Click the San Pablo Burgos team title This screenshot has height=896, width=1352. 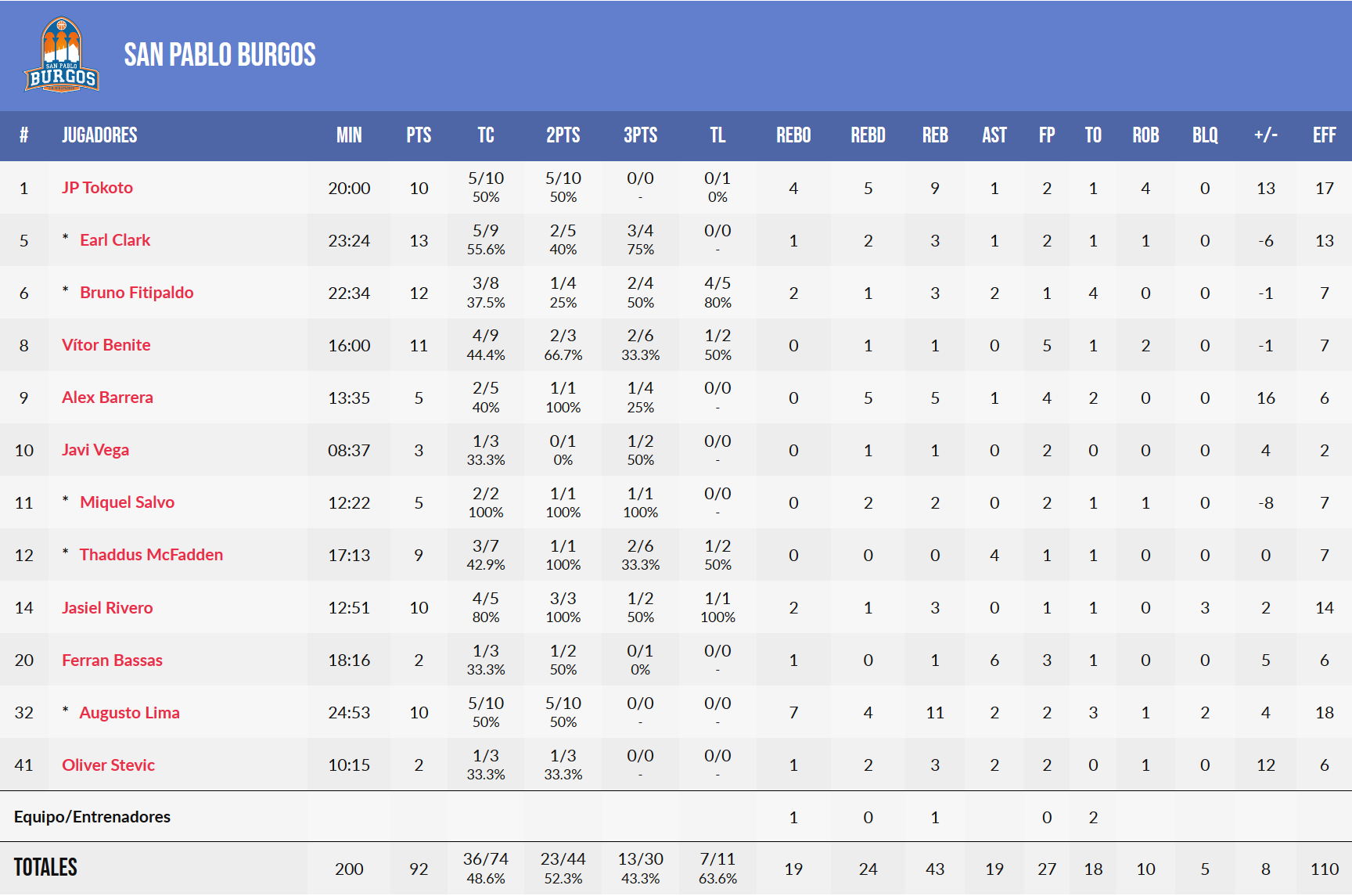pyautogui.click(x=220, y=55)
